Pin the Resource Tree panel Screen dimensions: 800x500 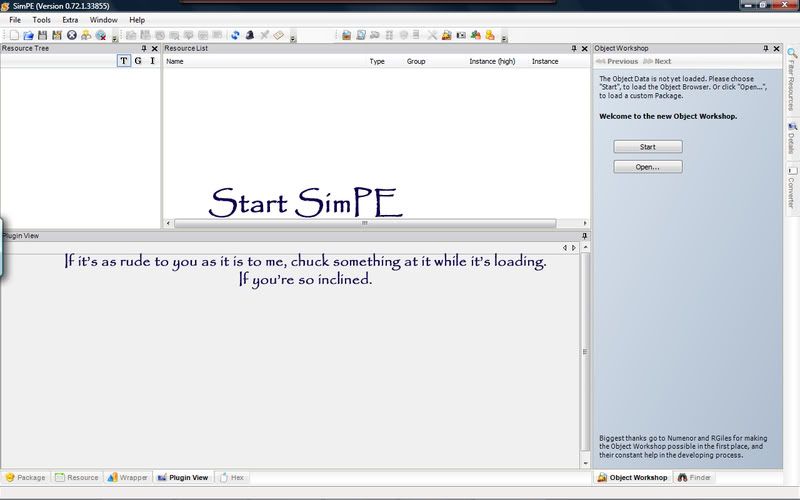point(144,48)
